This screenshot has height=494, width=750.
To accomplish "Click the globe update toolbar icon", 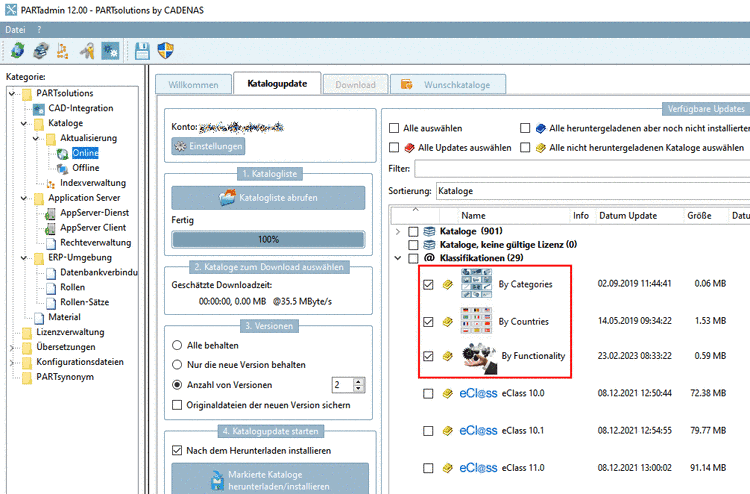I will point(18,50).
